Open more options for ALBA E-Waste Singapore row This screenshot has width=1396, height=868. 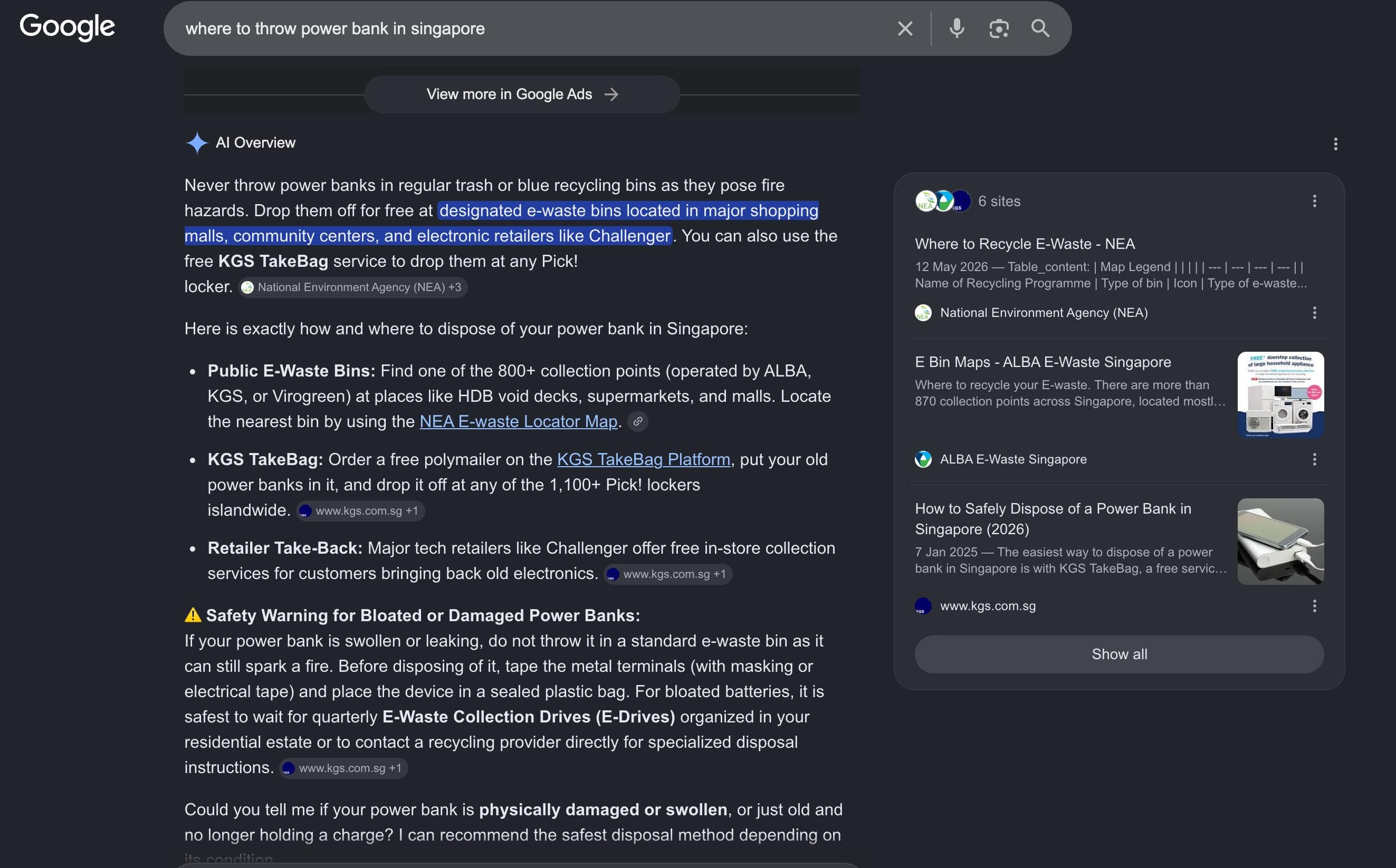pos(1314,459)
